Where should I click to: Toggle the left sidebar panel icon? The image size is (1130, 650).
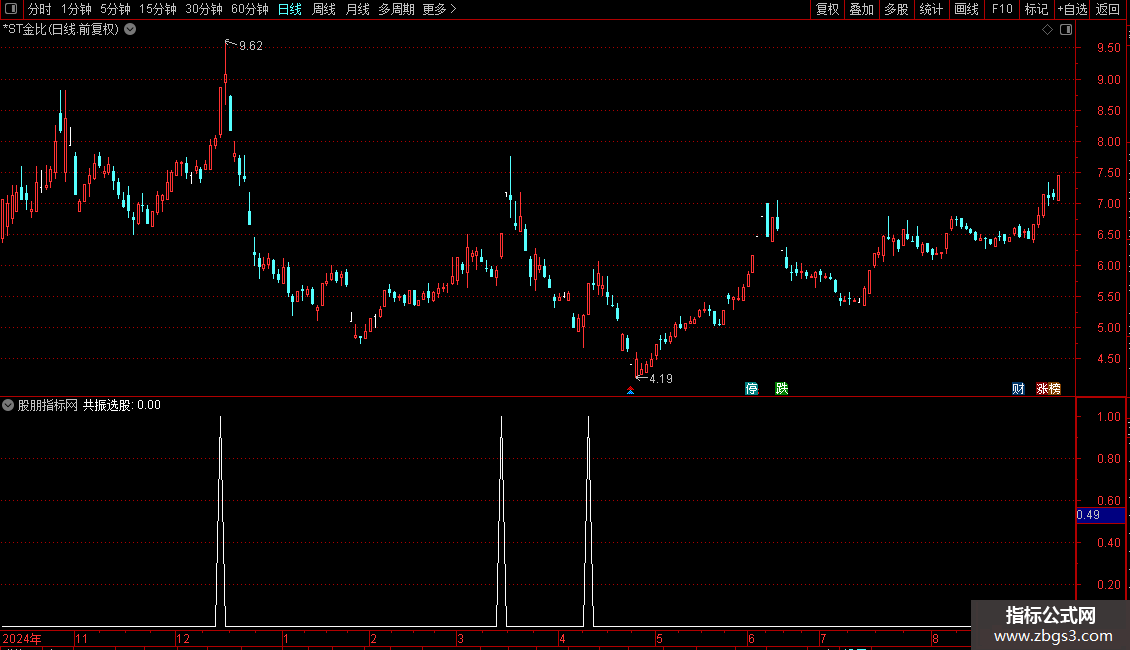point(11,9)
